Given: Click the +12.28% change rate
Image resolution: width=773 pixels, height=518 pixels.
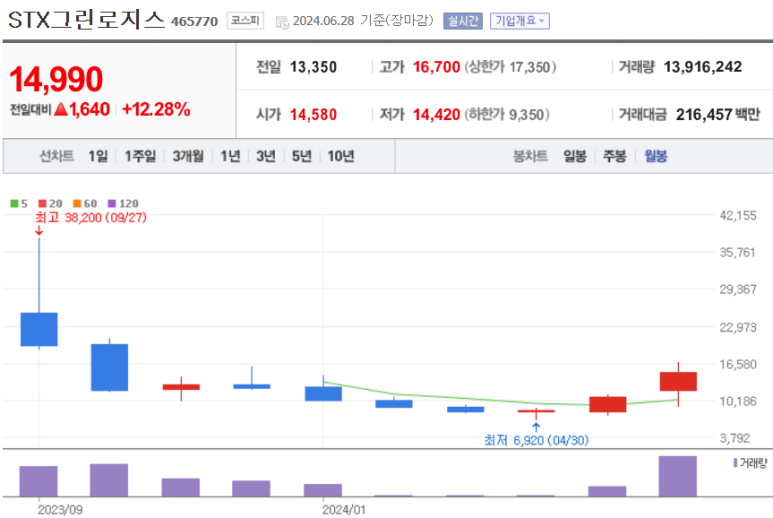Looking at the screenshot, I should 156,109.
